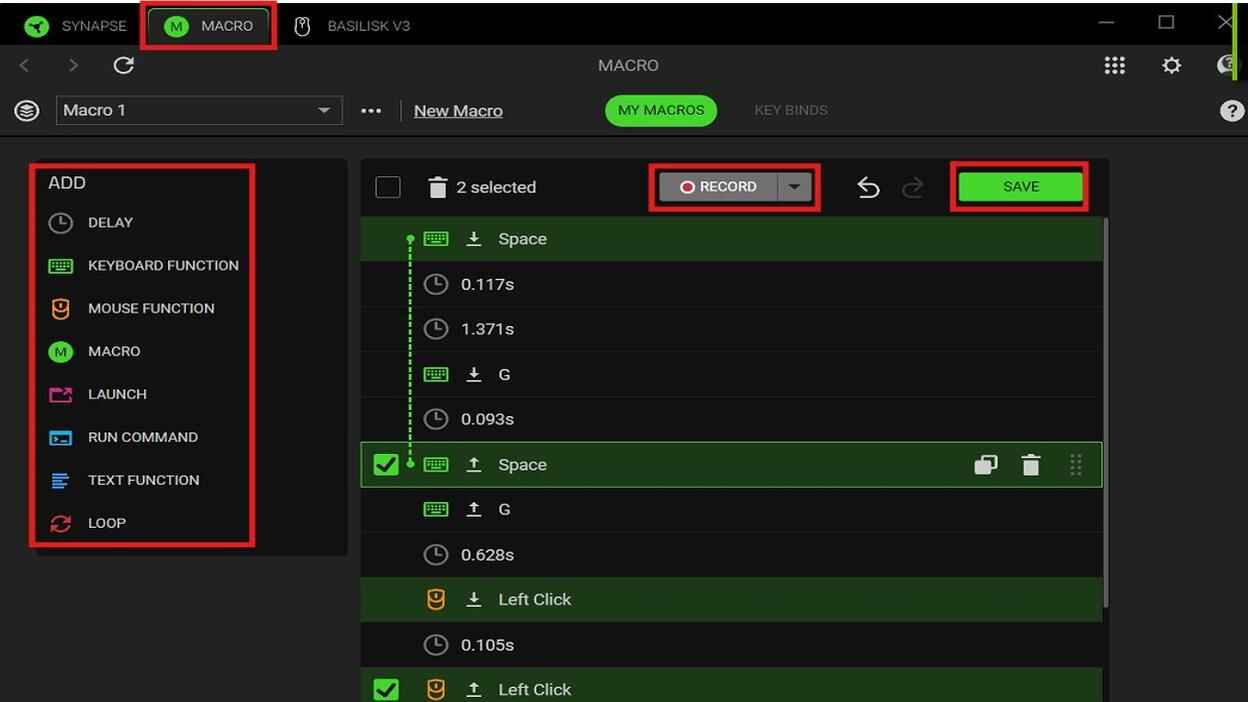
Task: Select the 0.093s delay row
Action: 731,419
